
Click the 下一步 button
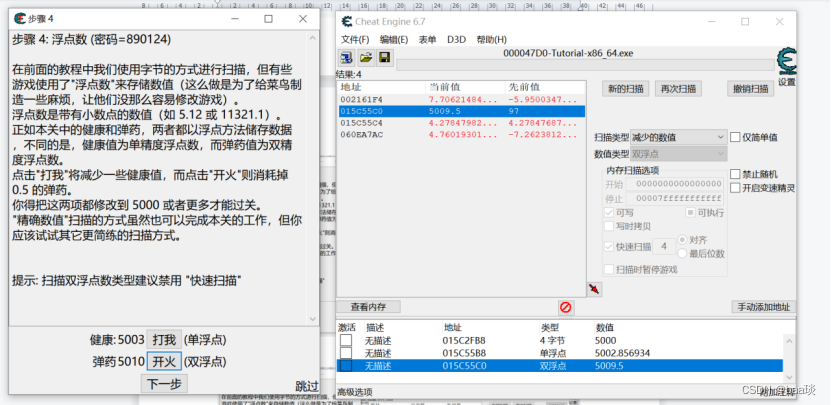click(164, 384)
